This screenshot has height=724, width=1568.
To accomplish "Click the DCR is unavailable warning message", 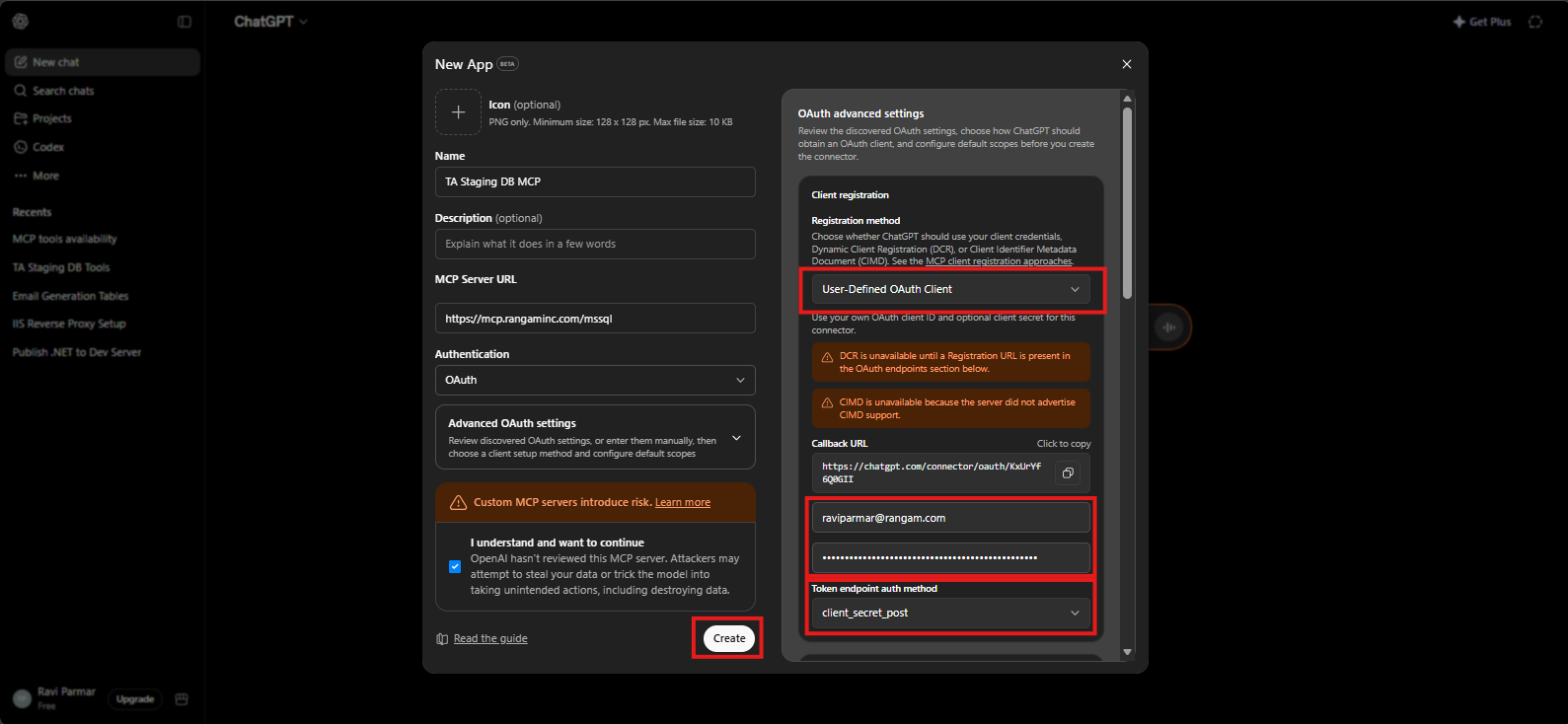I will (950, 362).
